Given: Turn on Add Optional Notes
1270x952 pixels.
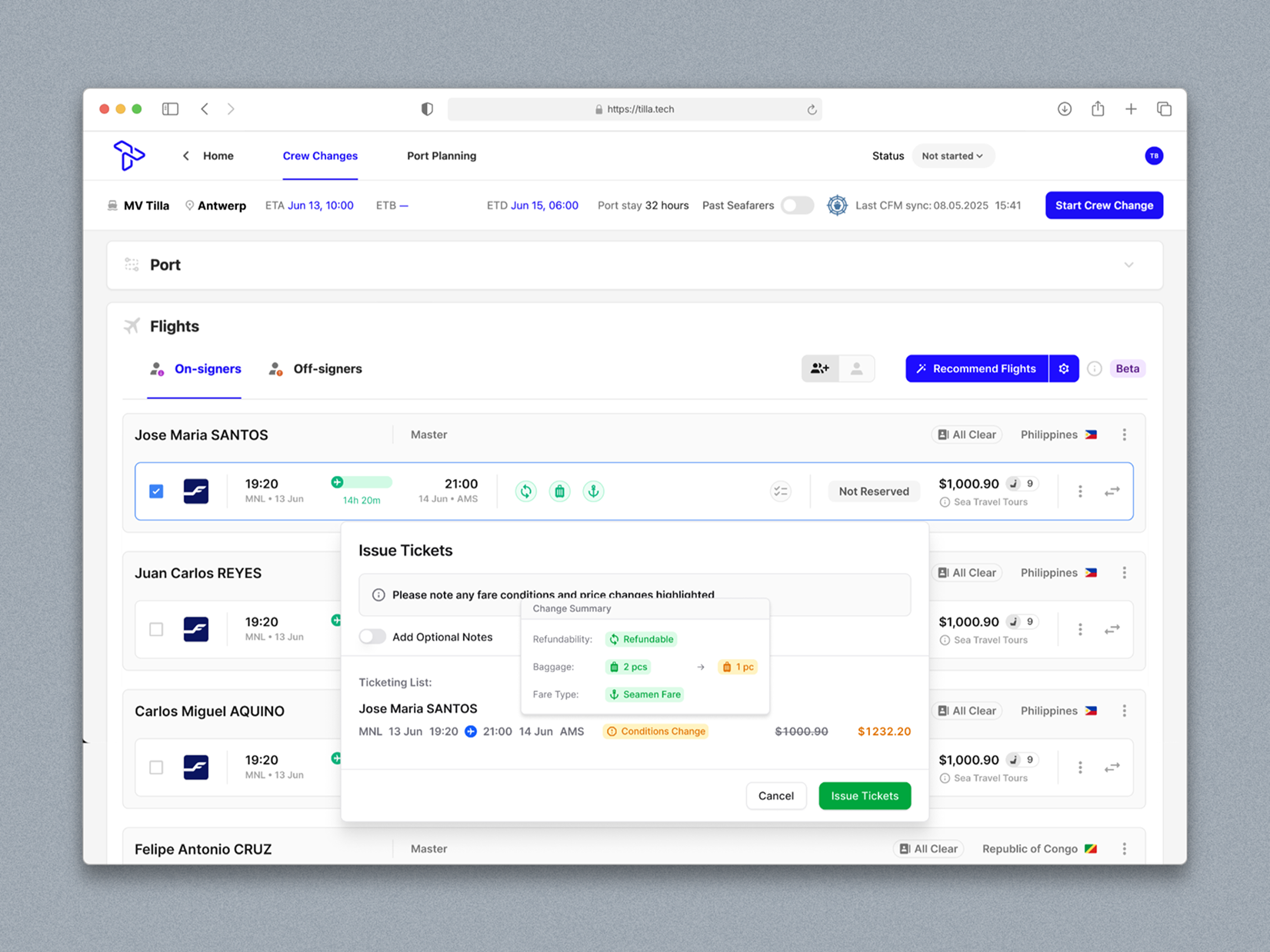Looking at the screenshot, I should (372, 636).
